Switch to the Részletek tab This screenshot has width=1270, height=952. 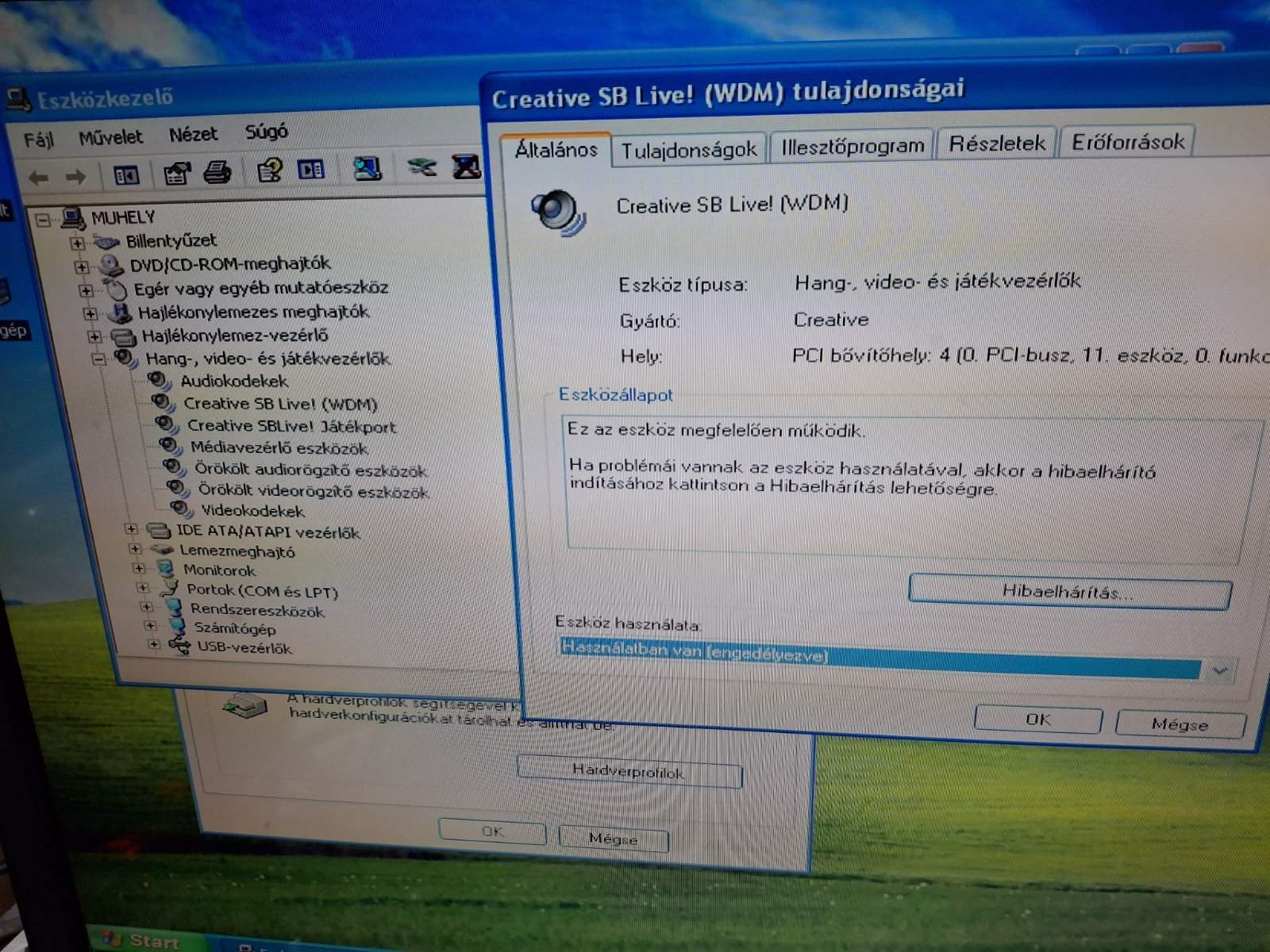[x=997, y=144]
